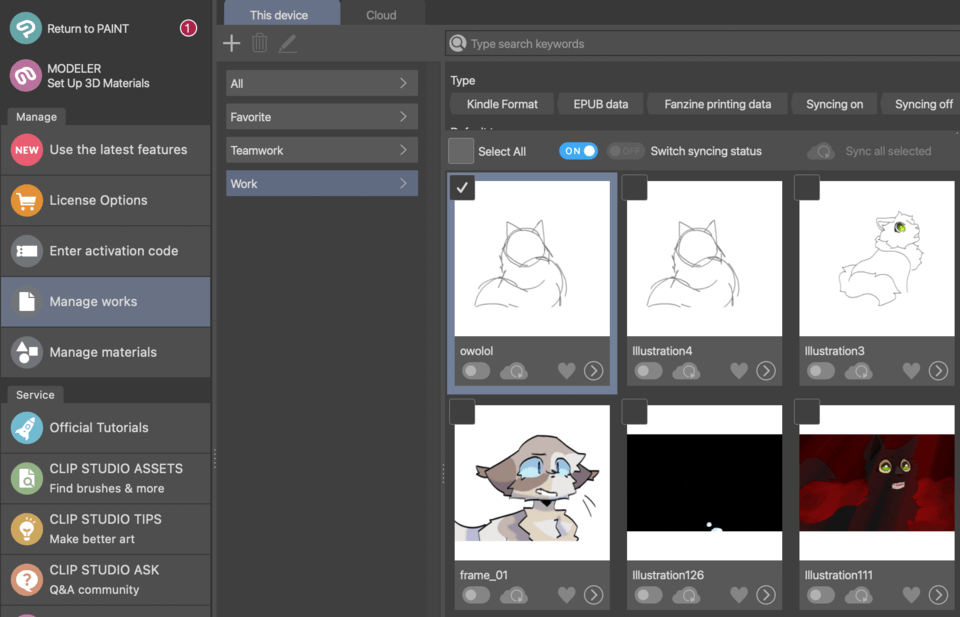Expand the Teamwork folder chevron
This screenshot has height=617, width=960.
point(403,150)
